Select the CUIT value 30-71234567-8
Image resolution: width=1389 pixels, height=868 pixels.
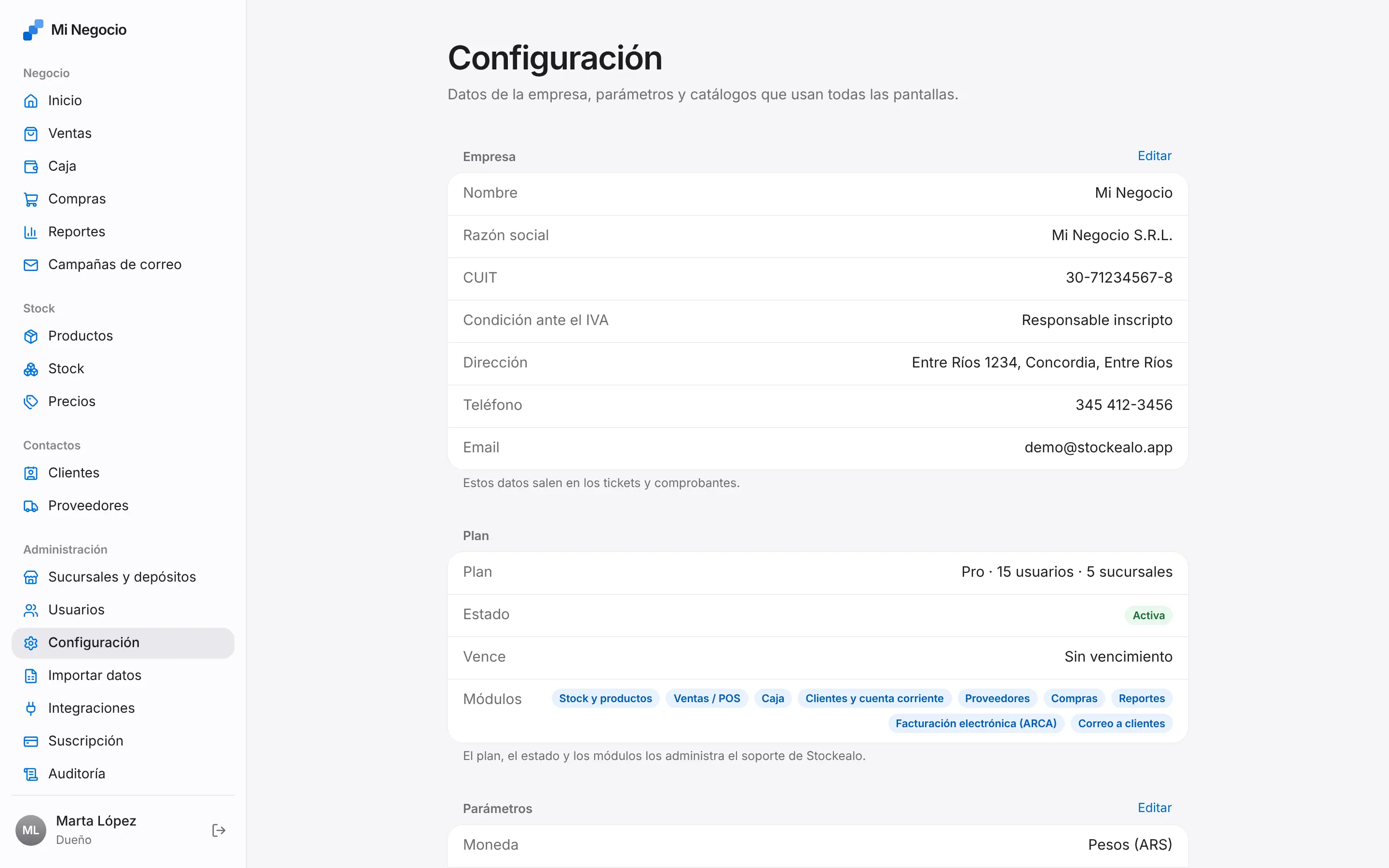tap(1118, 278)
